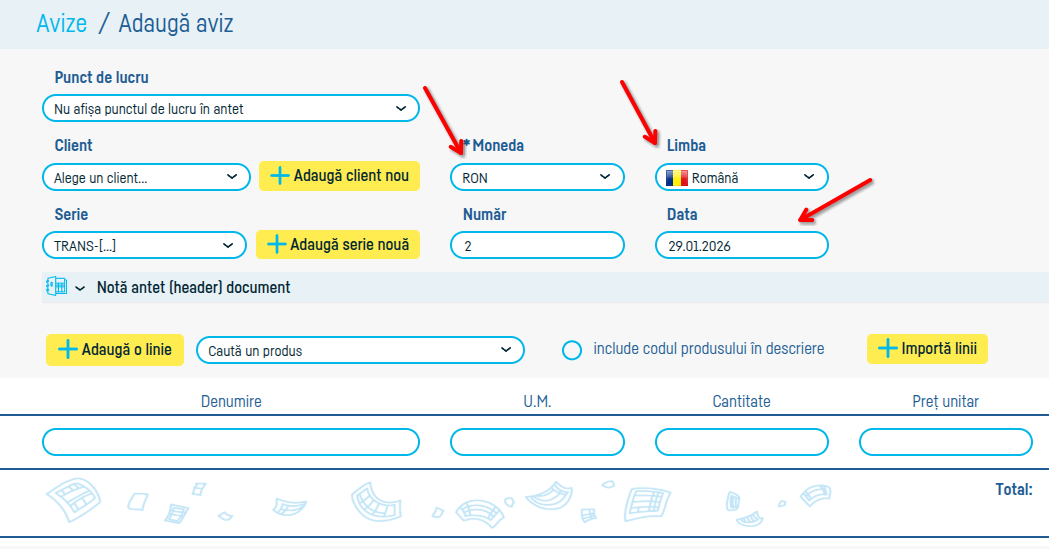Open the Serie dropdown
1049x549 pixels.
coord(144,245)
